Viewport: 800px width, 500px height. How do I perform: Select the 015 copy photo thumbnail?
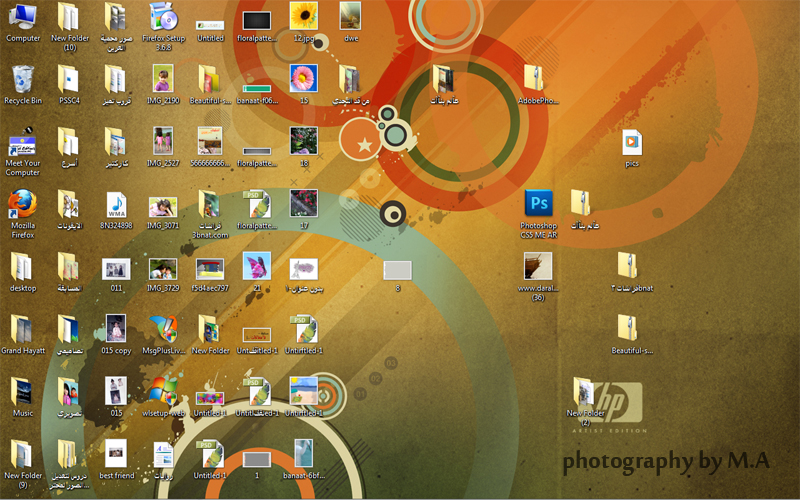tap(116, 329)
